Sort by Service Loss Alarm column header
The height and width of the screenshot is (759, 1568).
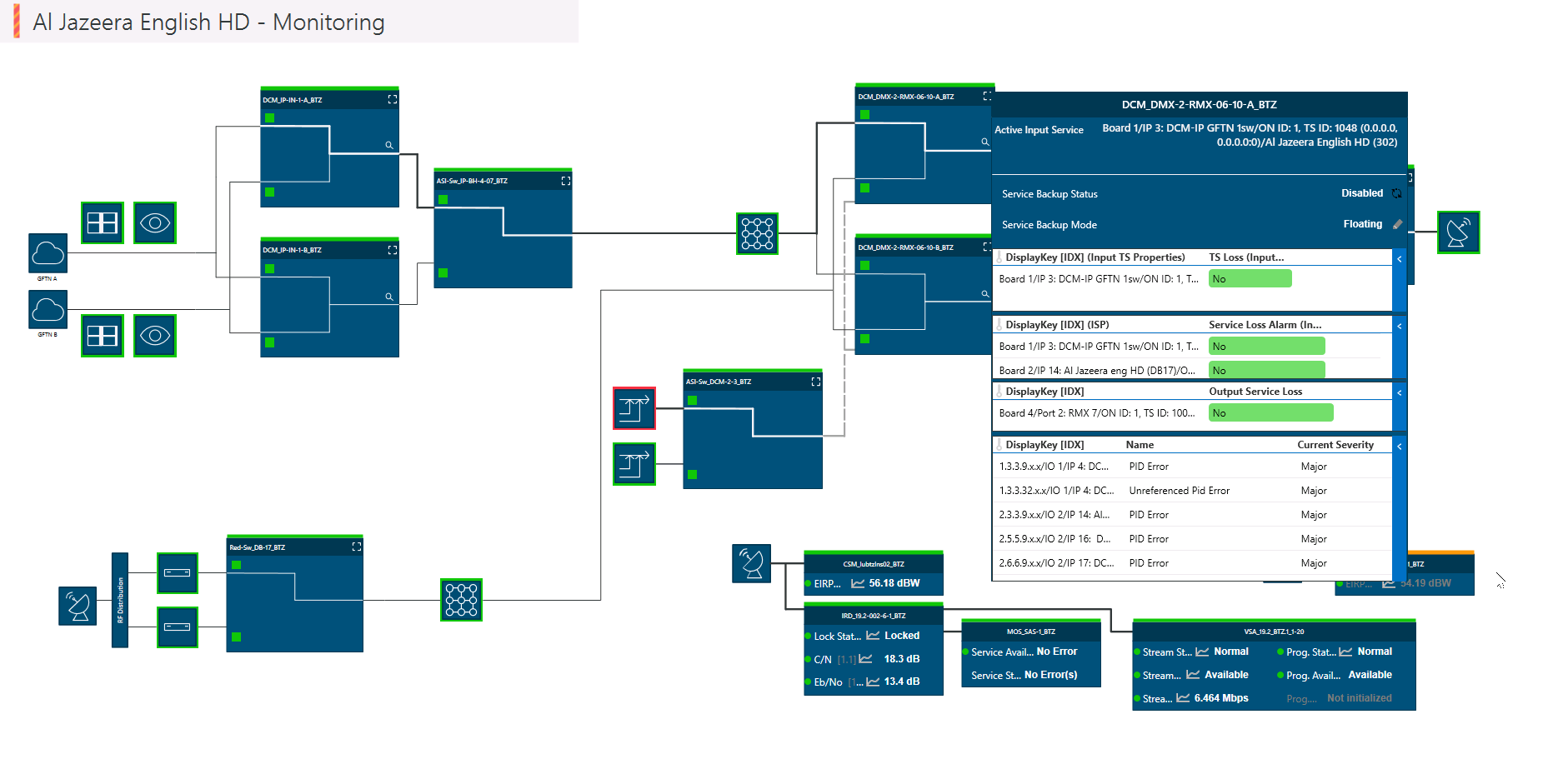(x=1265, y=325)
